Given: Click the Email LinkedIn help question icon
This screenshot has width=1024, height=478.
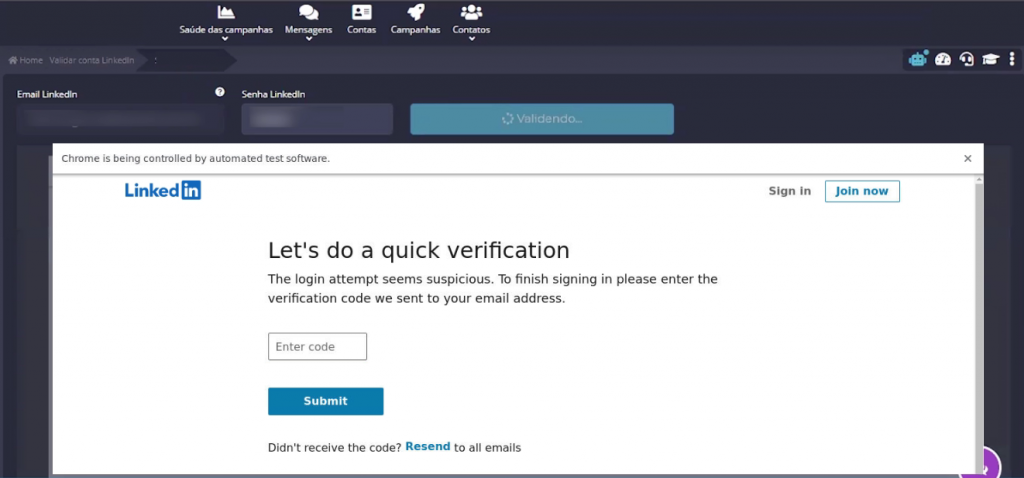Looking at the screenshot, I should click(220, 92).
